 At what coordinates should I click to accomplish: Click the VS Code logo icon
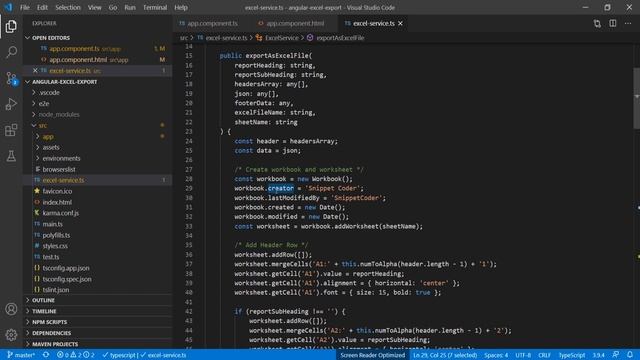[x=8, y=7]
